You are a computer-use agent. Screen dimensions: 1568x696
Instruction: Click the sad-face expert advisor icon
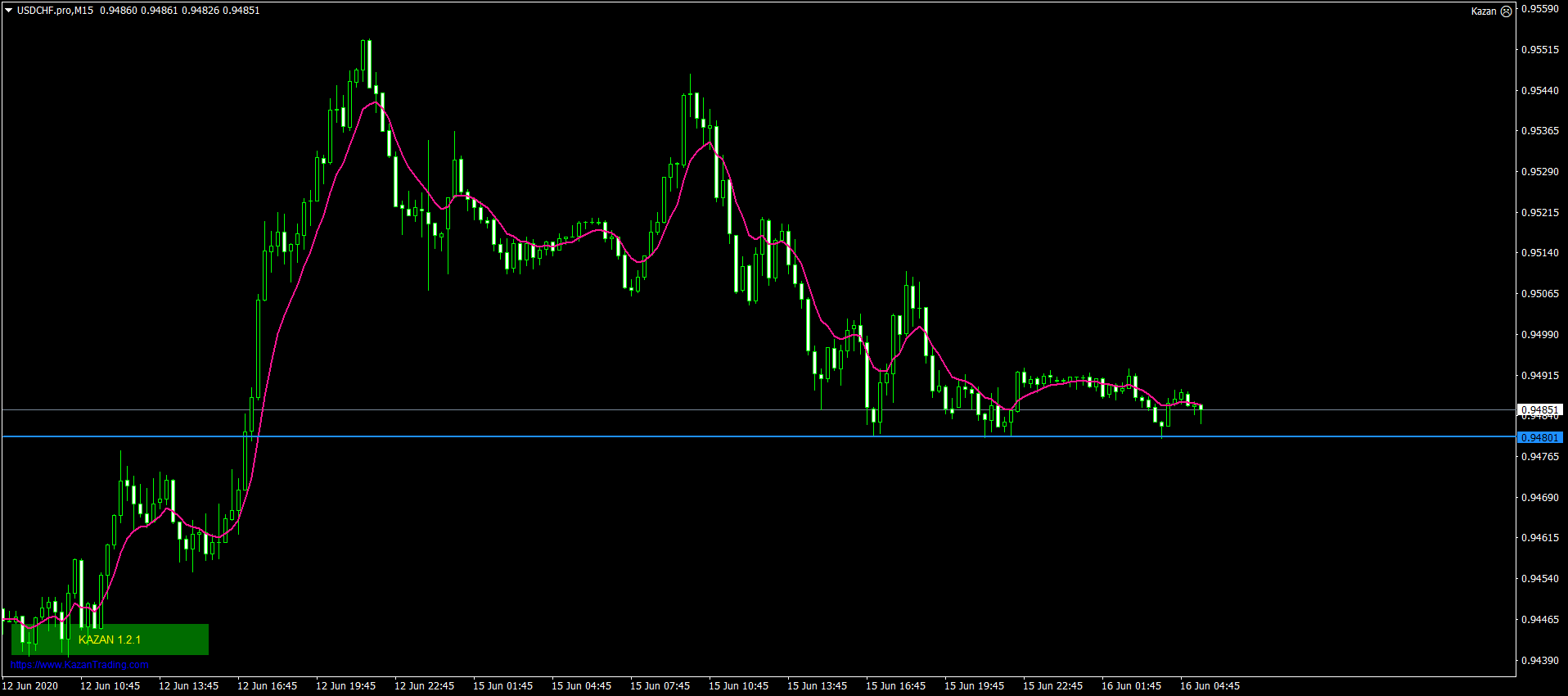(x=1506, y=11)
